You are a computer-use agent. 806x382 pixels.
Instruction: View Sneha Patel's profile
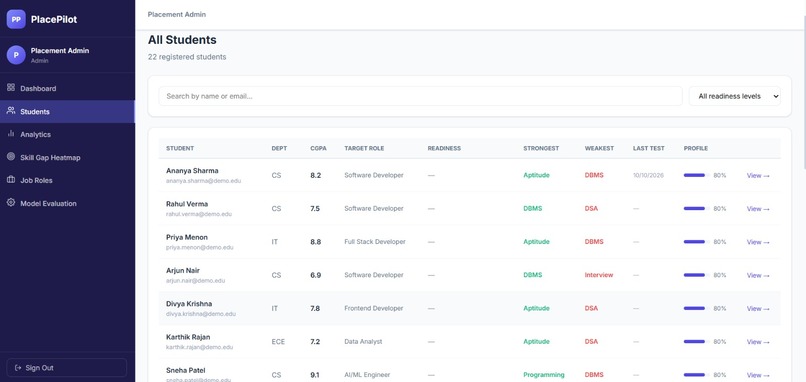(x=758, y=375)
